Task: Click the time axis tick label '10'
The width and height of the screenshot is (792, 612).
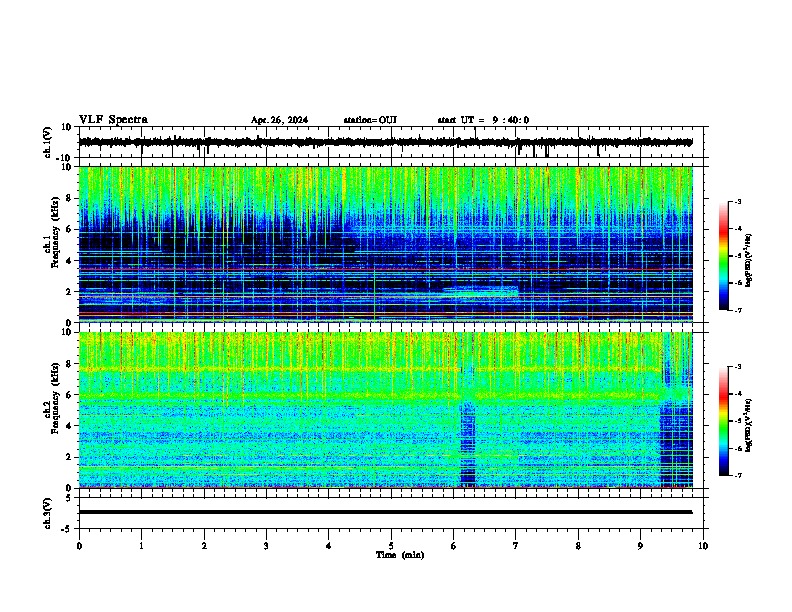Action: pos(703,546)
